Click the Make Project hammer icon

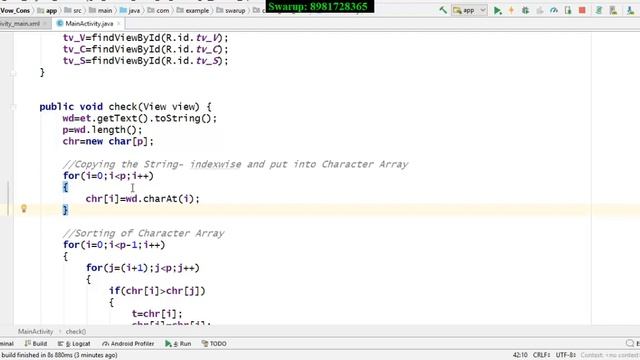point(443,10)
